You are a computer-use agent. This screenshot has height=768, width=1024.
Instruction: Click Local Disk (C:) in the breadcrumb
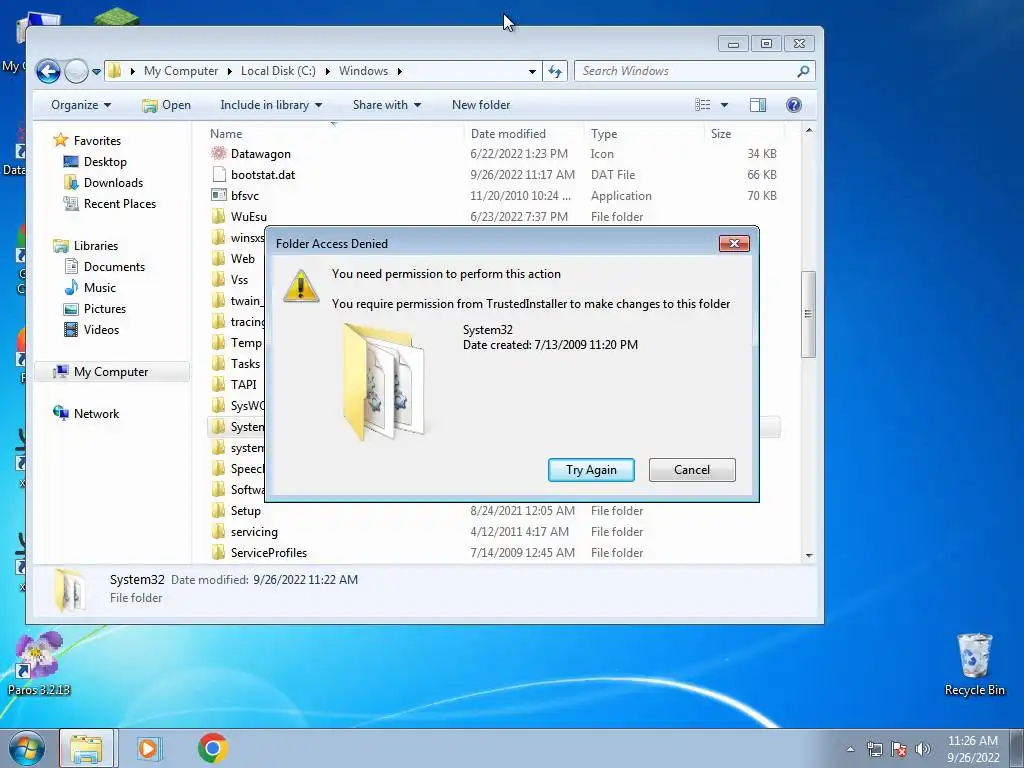[278, 71]
